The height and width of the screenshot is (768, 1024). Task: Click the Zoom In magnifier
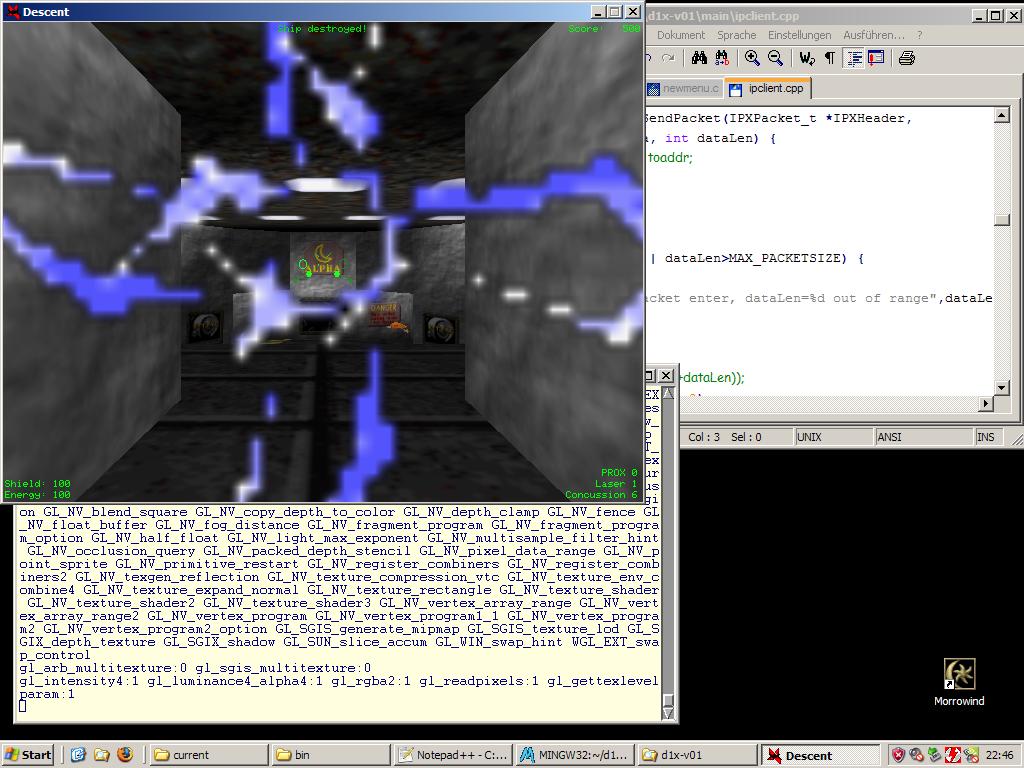pyautogui.click(x=752, y=58)
